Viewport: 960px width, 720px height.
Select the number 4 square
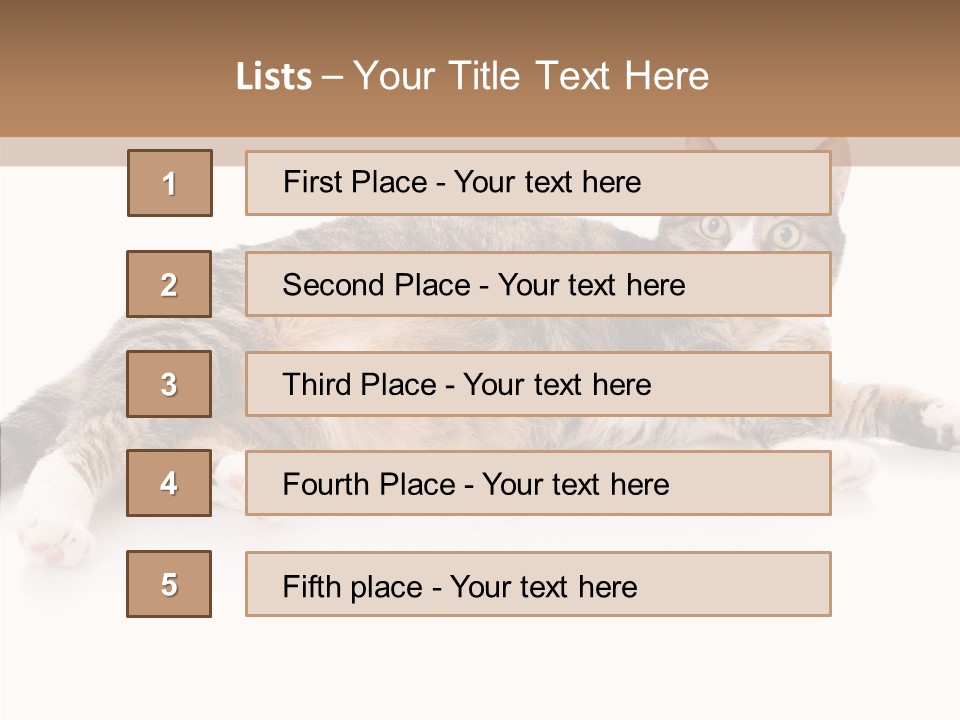pos(169,483)
